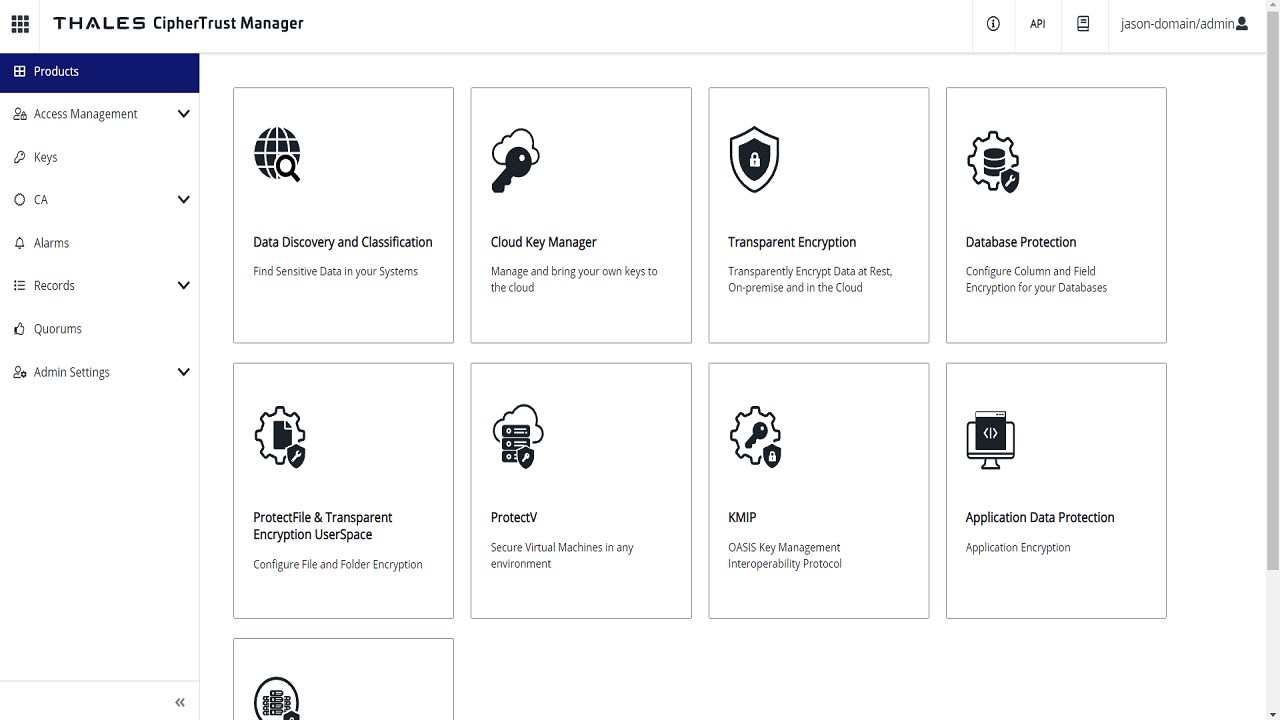Image resolution: width=1280 pixels, height=720 pixels.
Task: Click the ProtectV cloud-server icon
Action: [x=517, y=436]
